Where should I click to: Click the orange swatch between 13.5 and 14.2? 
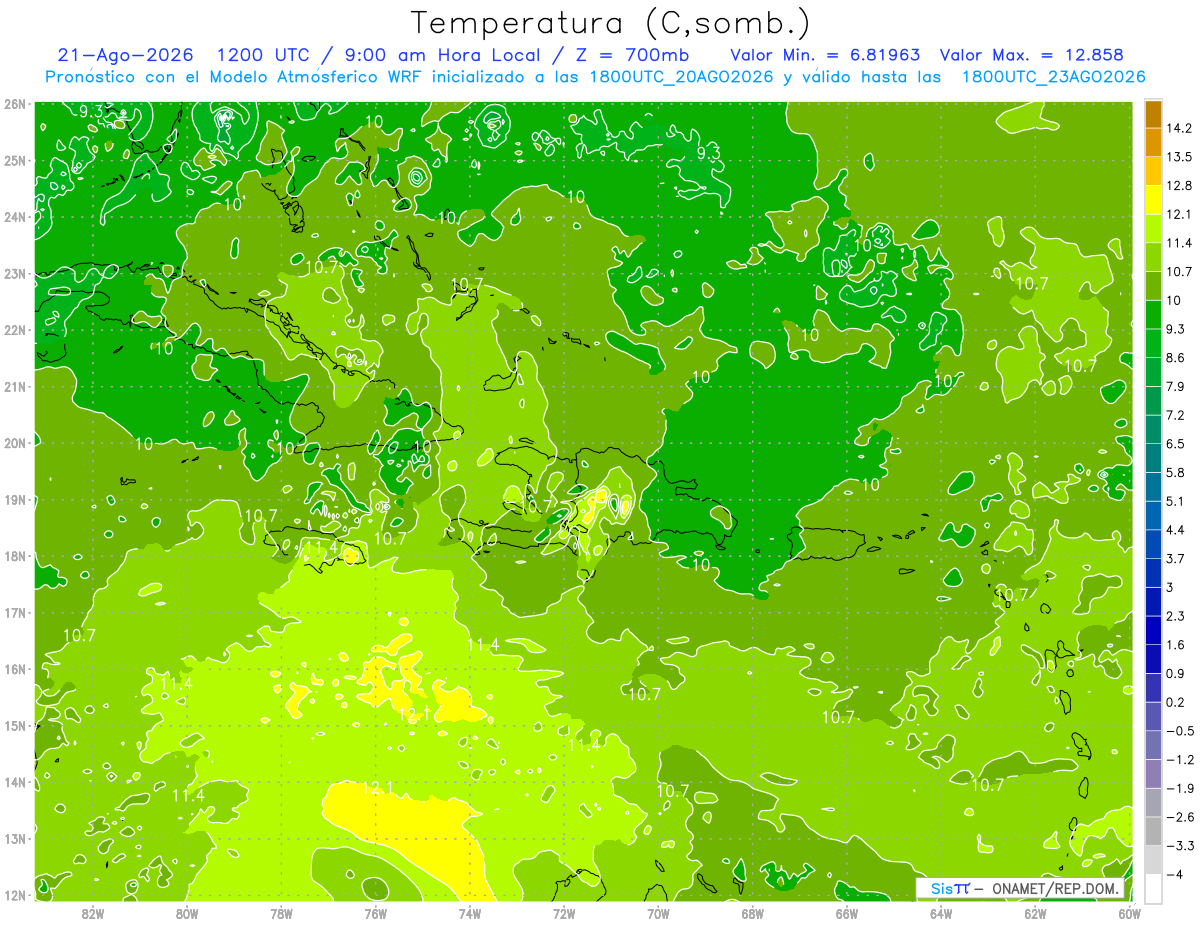1153,142
